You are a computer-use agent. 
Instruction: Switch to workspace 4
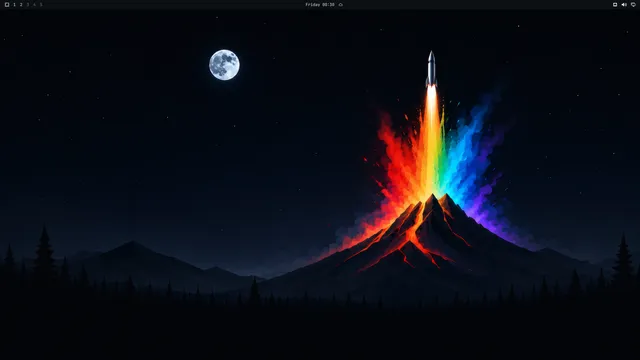(x=34, y=4)
